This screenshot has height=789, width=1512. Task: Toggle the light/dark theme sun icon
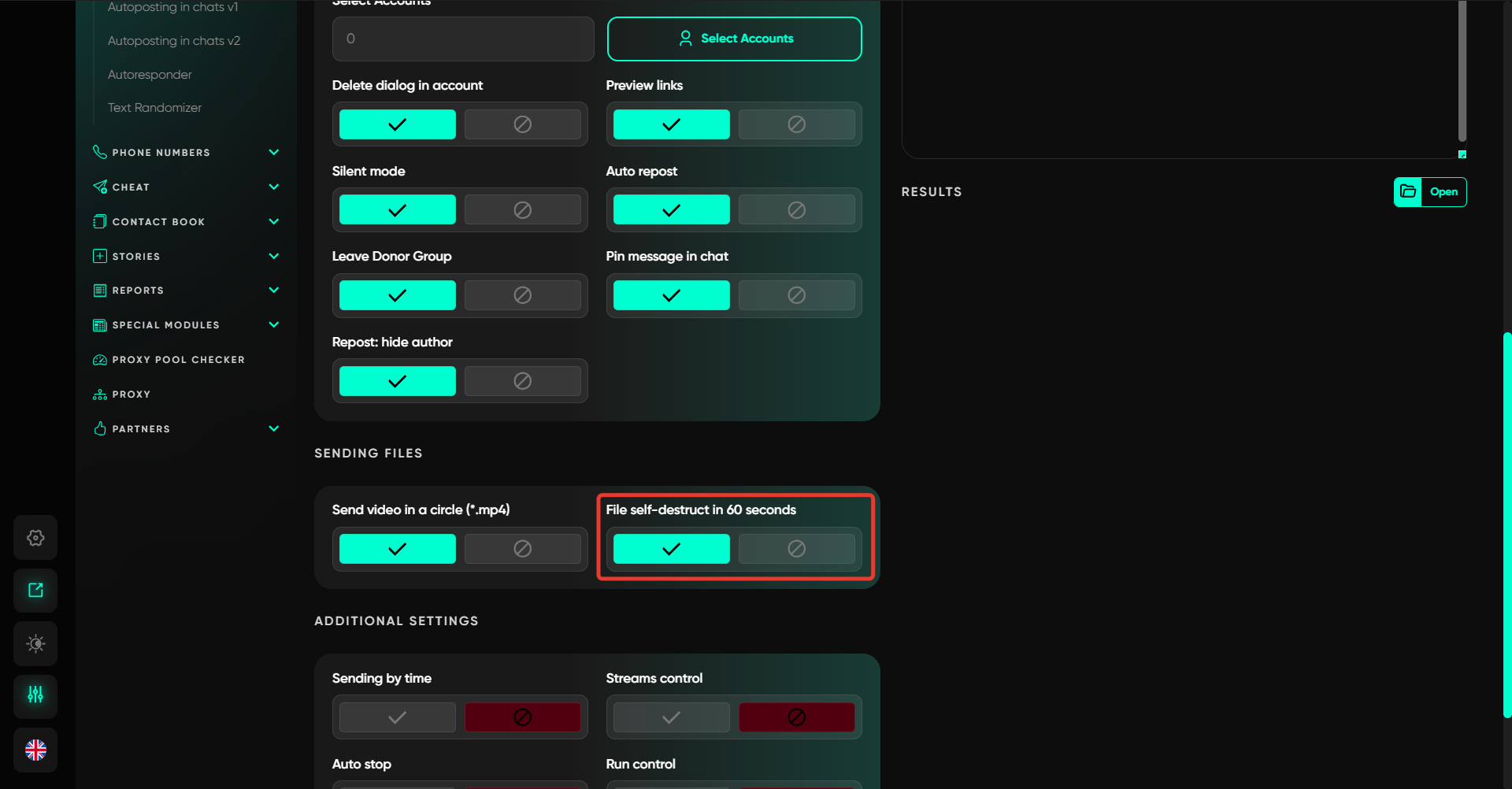click(35, 643)
